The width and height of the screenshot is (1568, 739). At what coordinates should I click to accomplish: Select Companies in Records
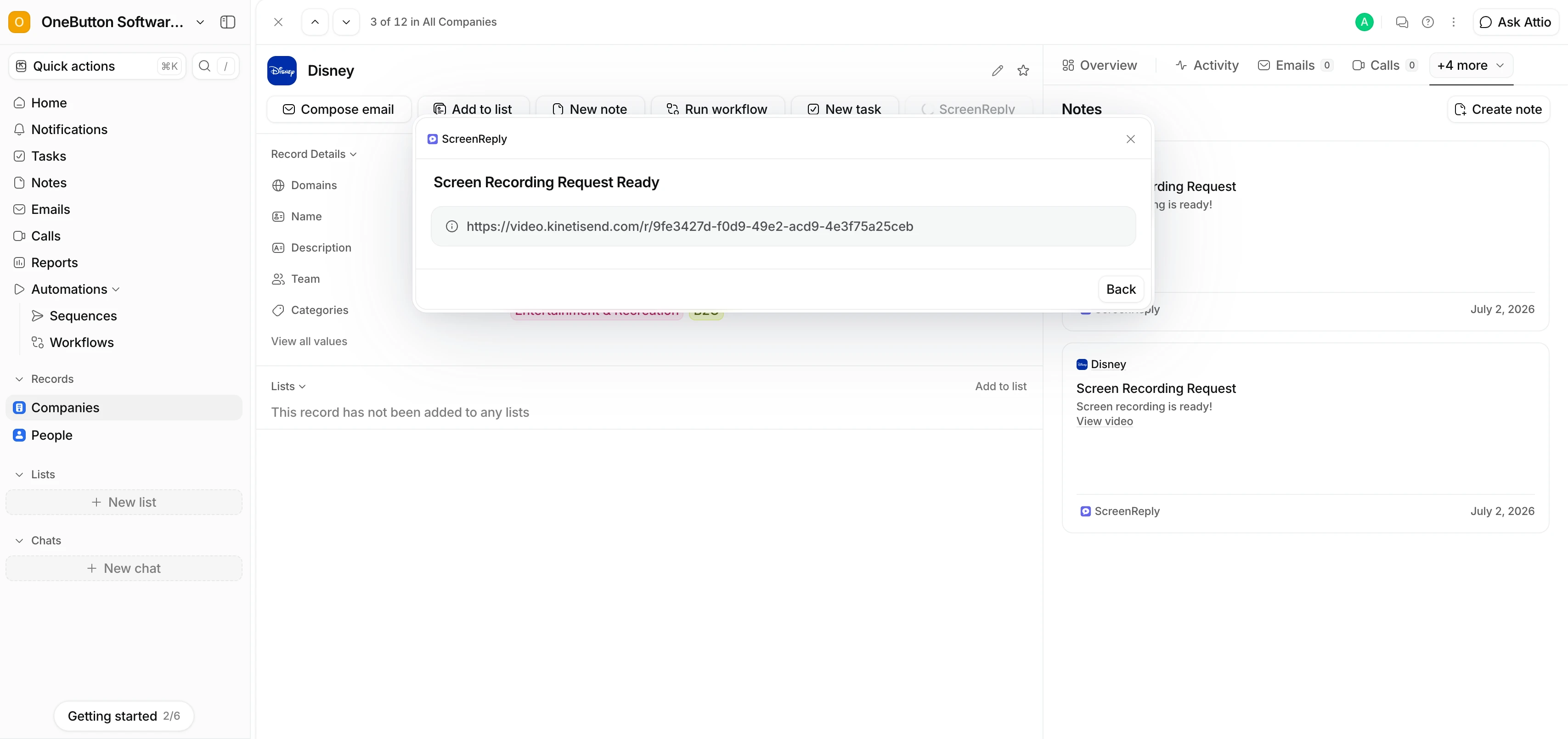(x=124, y=408)
